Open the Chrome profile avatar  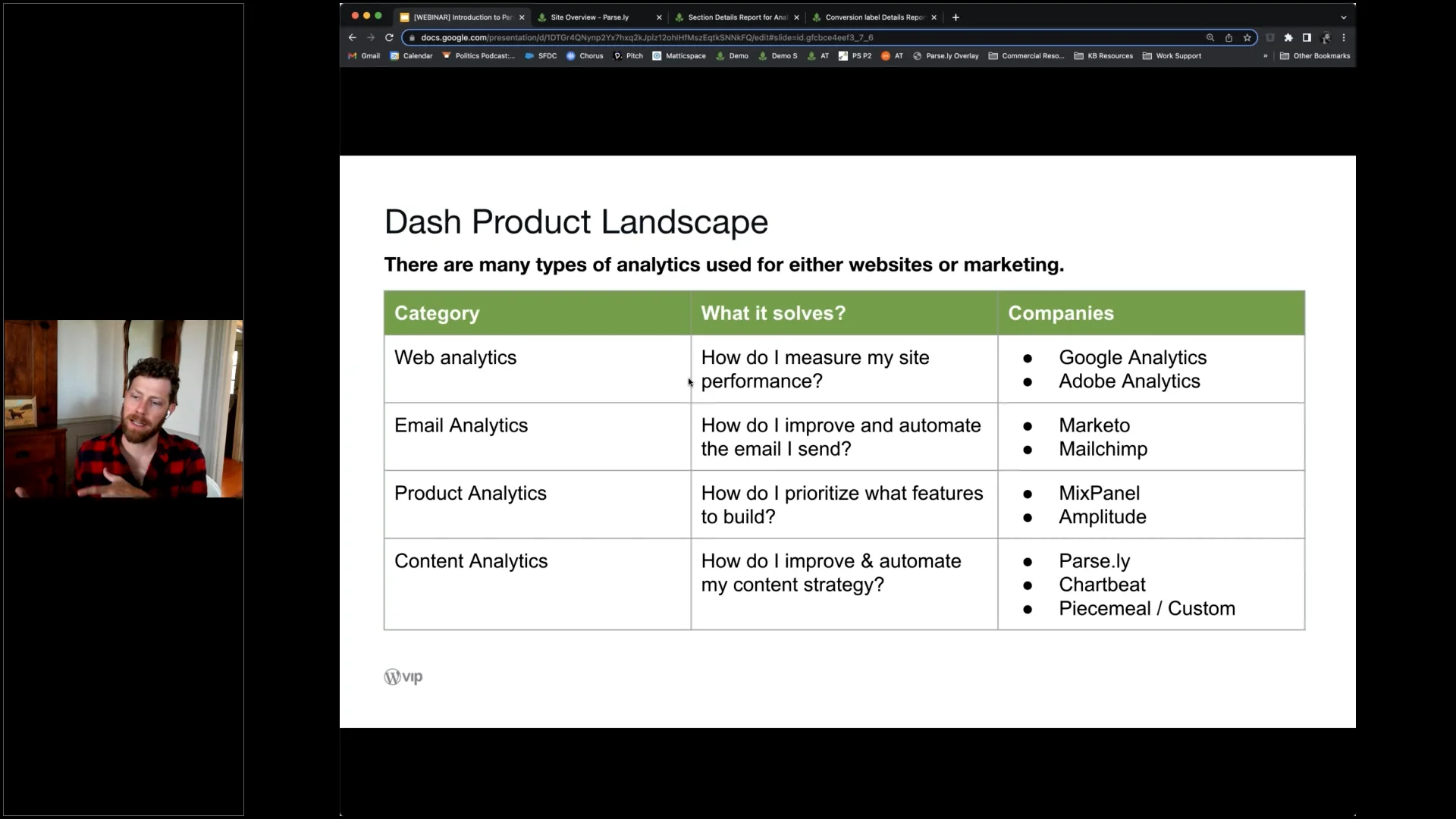(1326, 37)
